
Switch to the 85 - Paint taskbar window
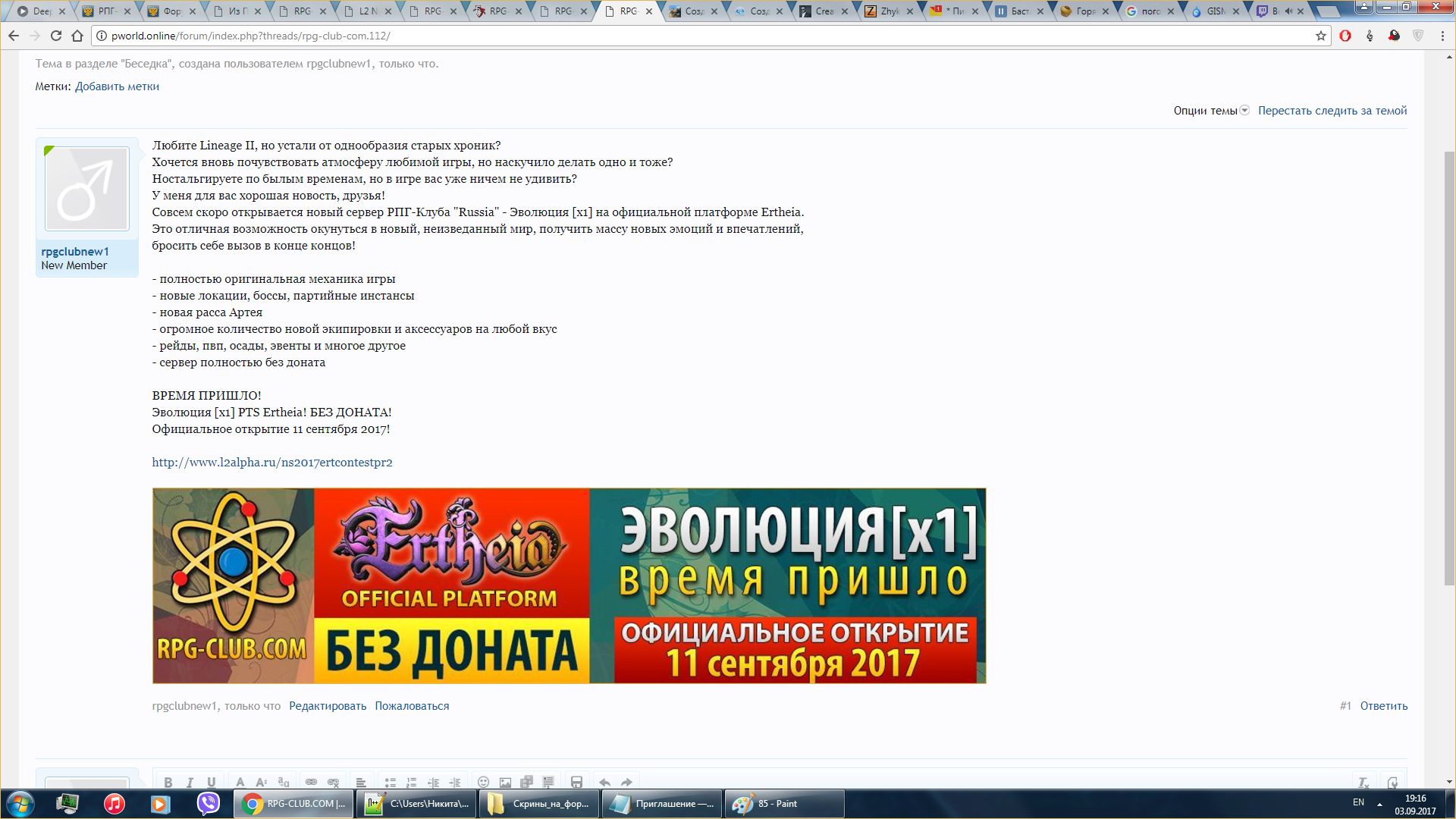pos(785,804)
